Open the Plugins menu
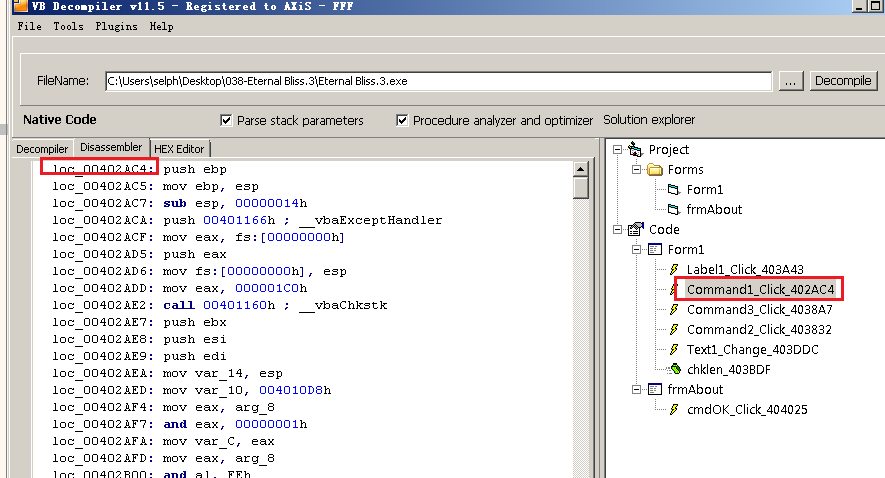 116,26
